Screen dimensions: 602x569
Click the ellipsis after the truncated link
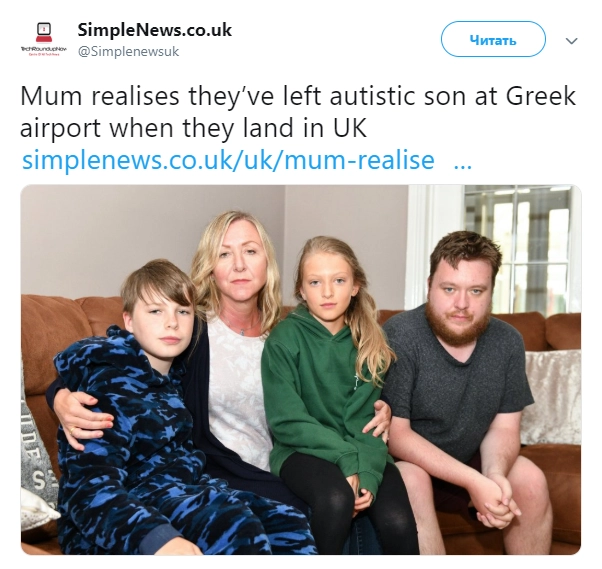(x=463, y=166)
